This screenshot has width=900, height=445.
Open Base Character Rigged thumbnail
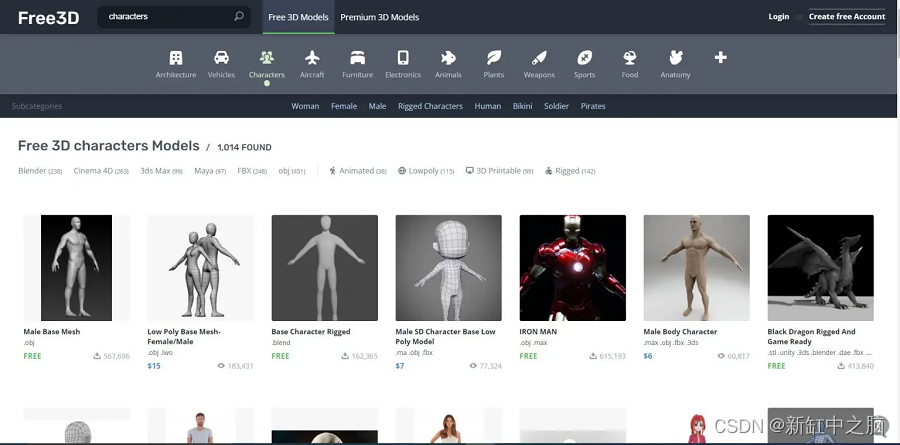coord(324,268)
